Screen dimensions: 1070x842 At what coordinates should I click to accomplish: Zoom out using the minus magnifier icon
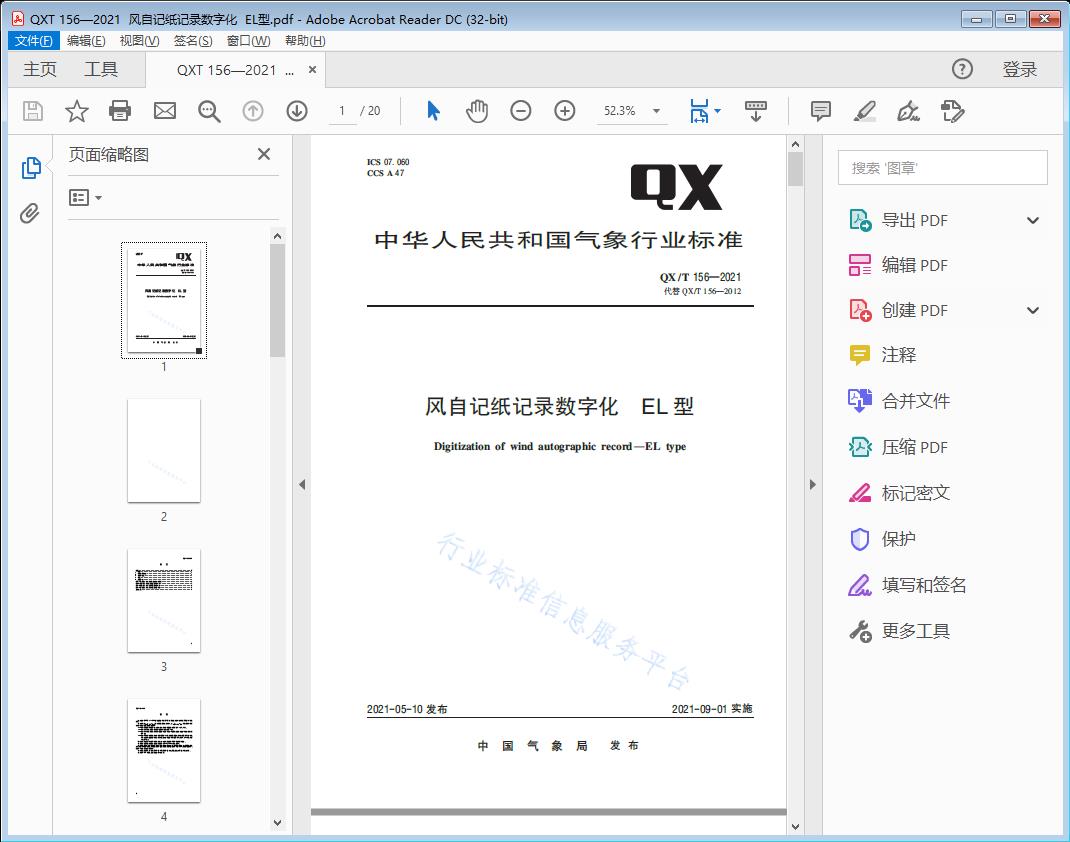(521, 111)
